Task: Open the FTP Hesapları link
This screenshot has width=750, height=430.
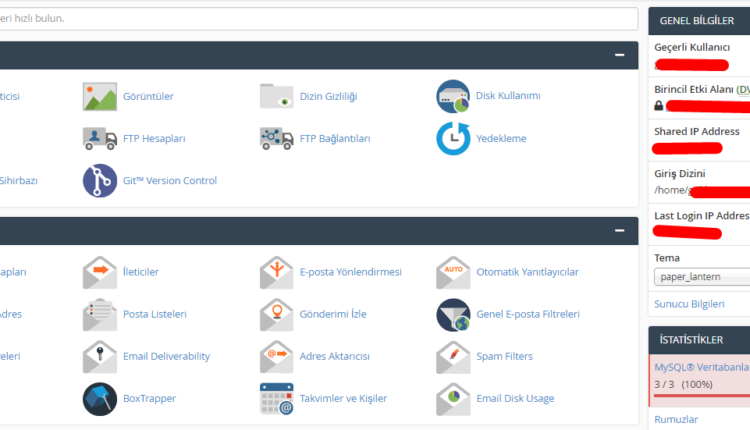Action: pos(154,139)
